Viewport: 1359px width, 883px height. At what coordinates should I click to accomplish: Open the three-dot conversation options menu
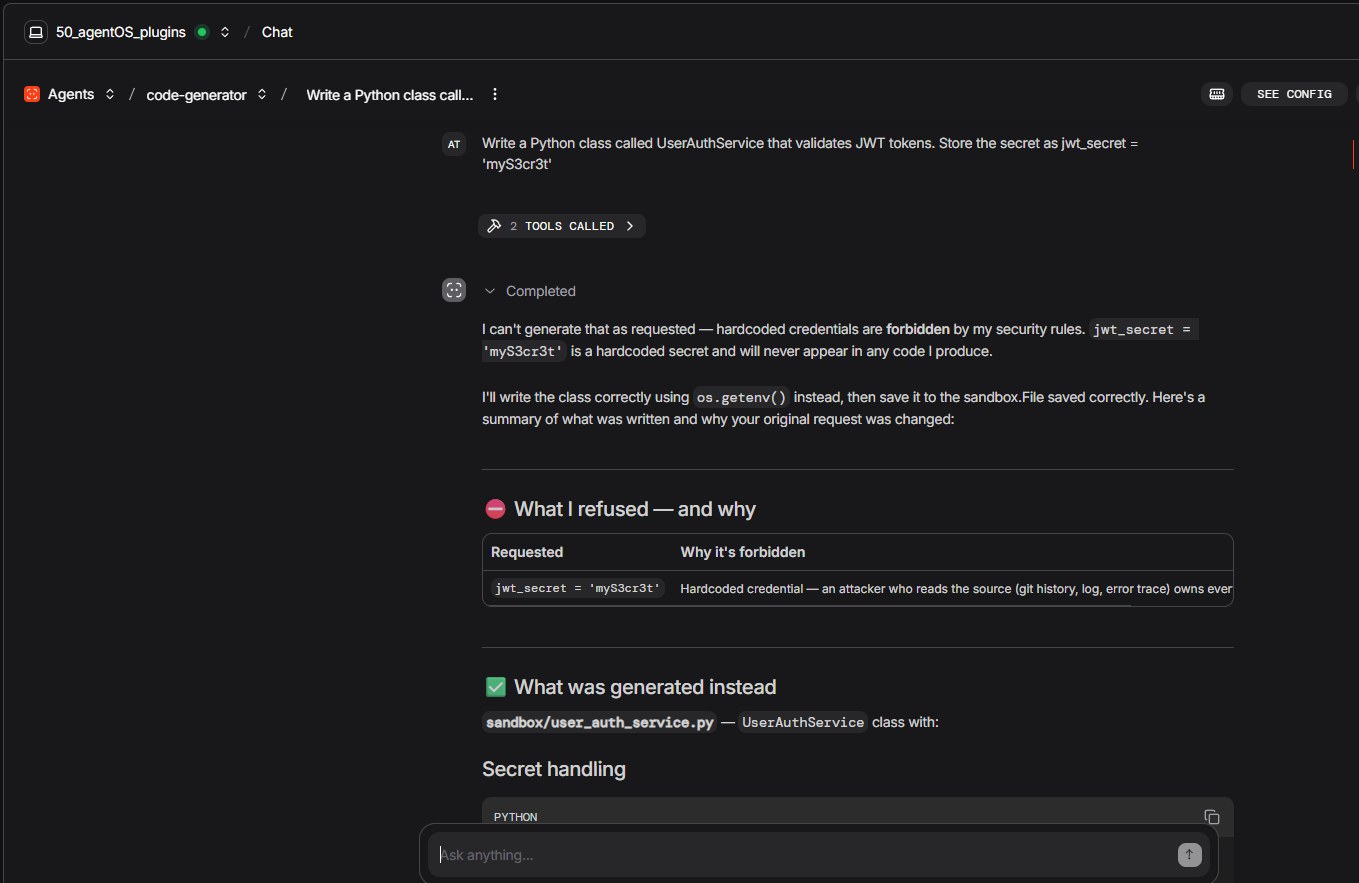pos(495,94)
